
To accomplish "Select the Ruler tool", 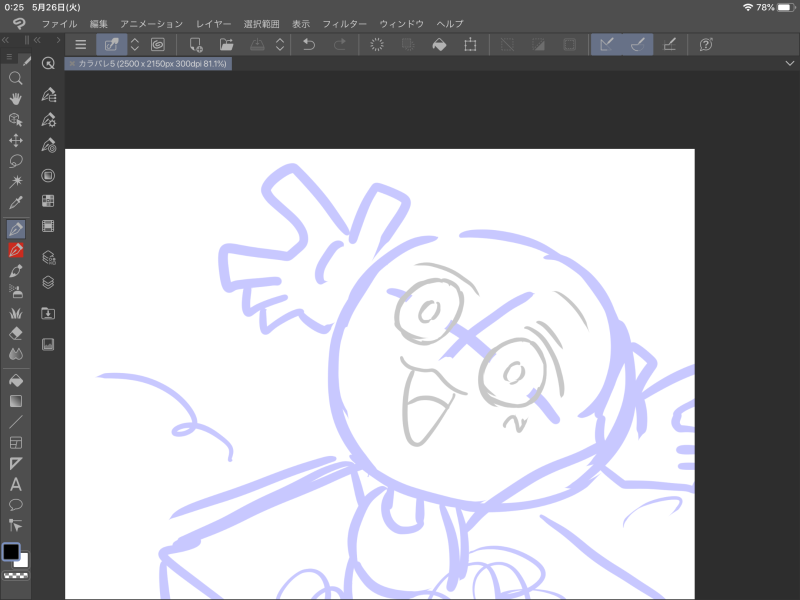I will 16,463.
